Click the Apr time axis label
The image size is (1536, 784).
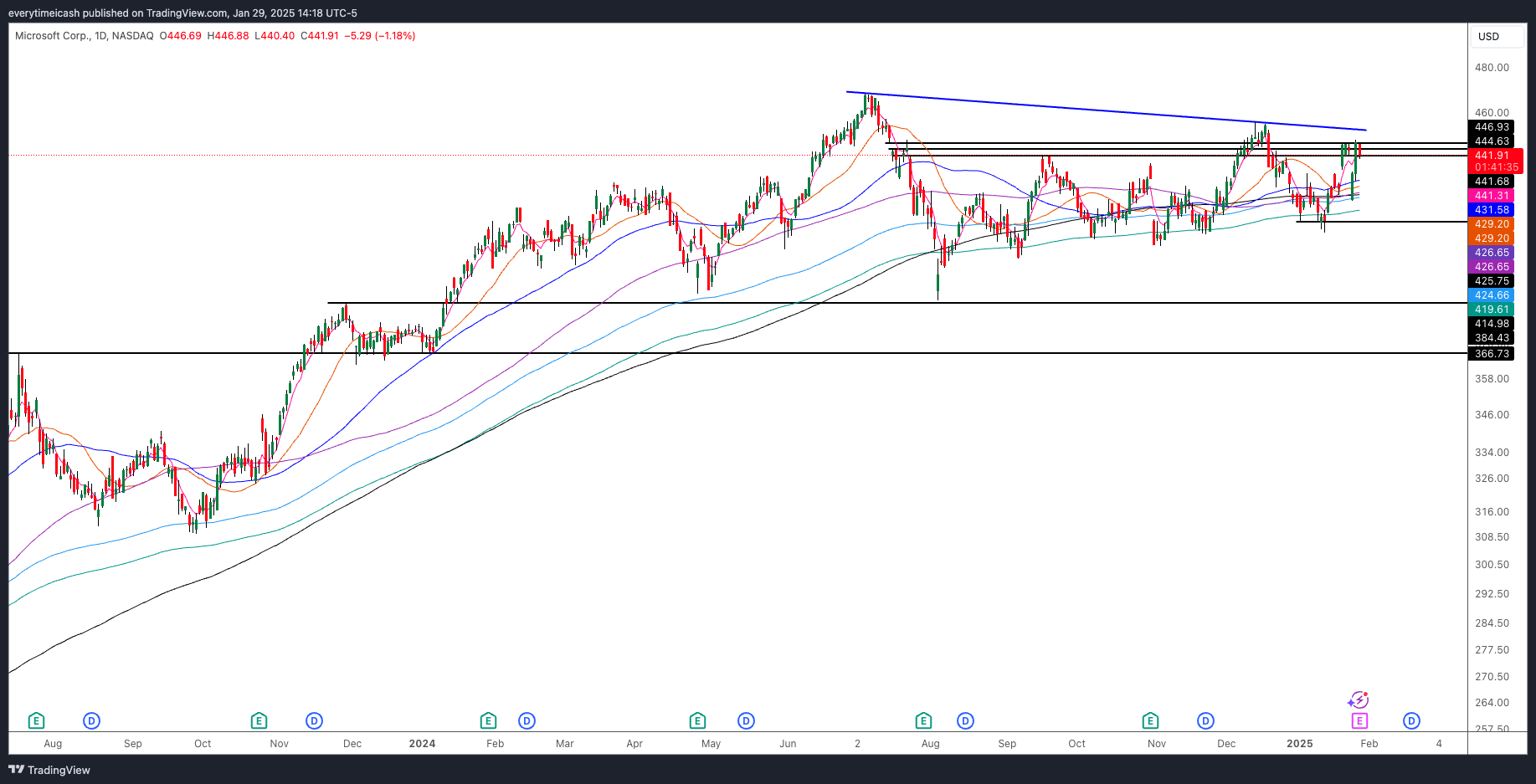pos(634,744)
